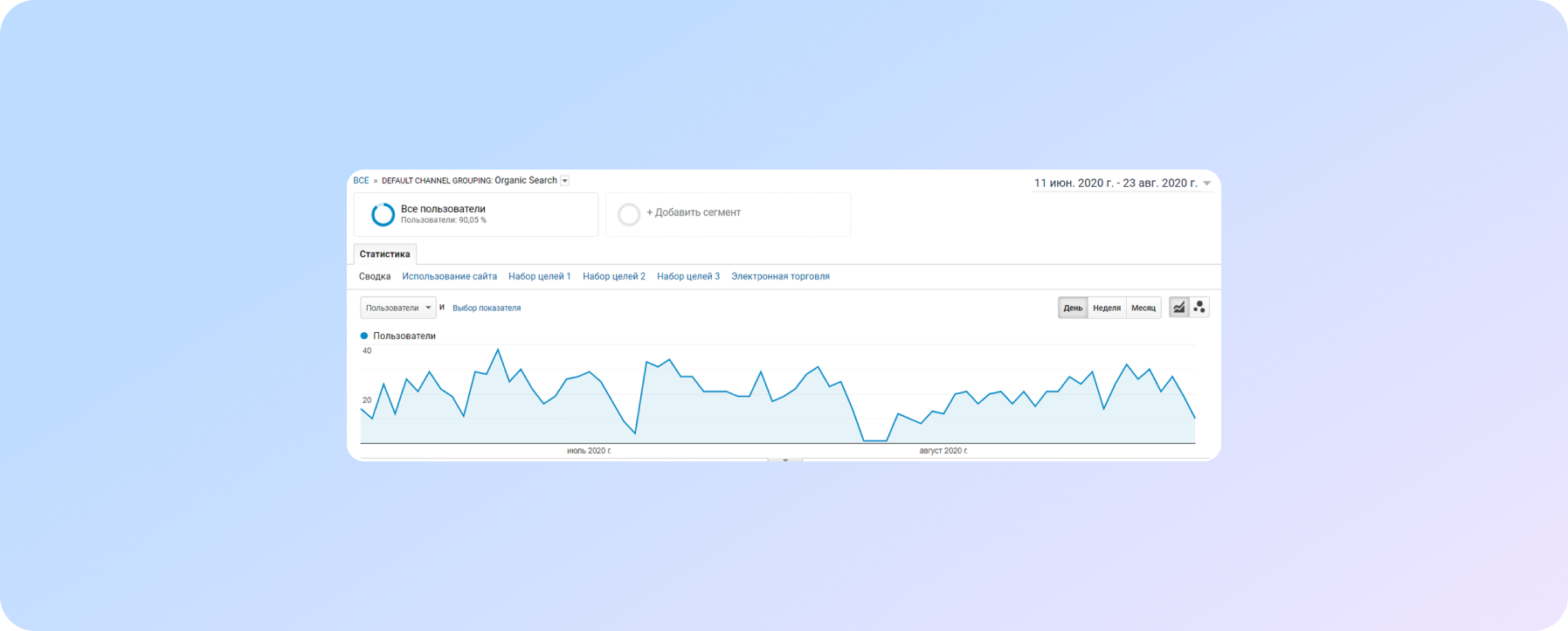Click the chart collapse handle below the graph
The width and height of the screenshot is (1568, 631).
tap(785, 459)
